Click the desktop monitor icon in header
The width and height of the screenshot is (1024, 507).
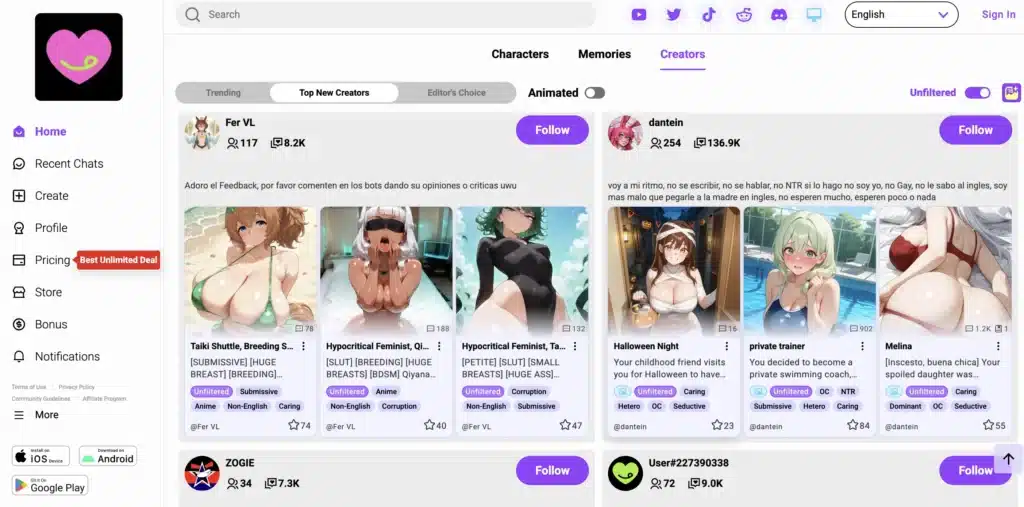(814, 15)
